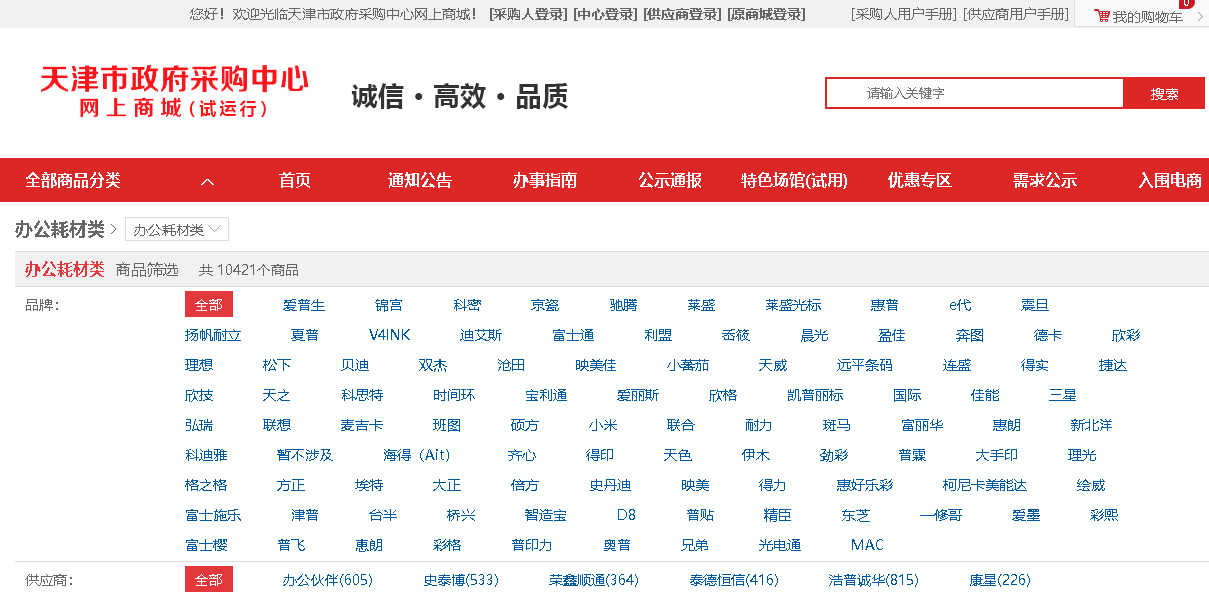Screen dimensions: 1209x608
Task: Filter by brand 东芝
Action: coord(856,516)
